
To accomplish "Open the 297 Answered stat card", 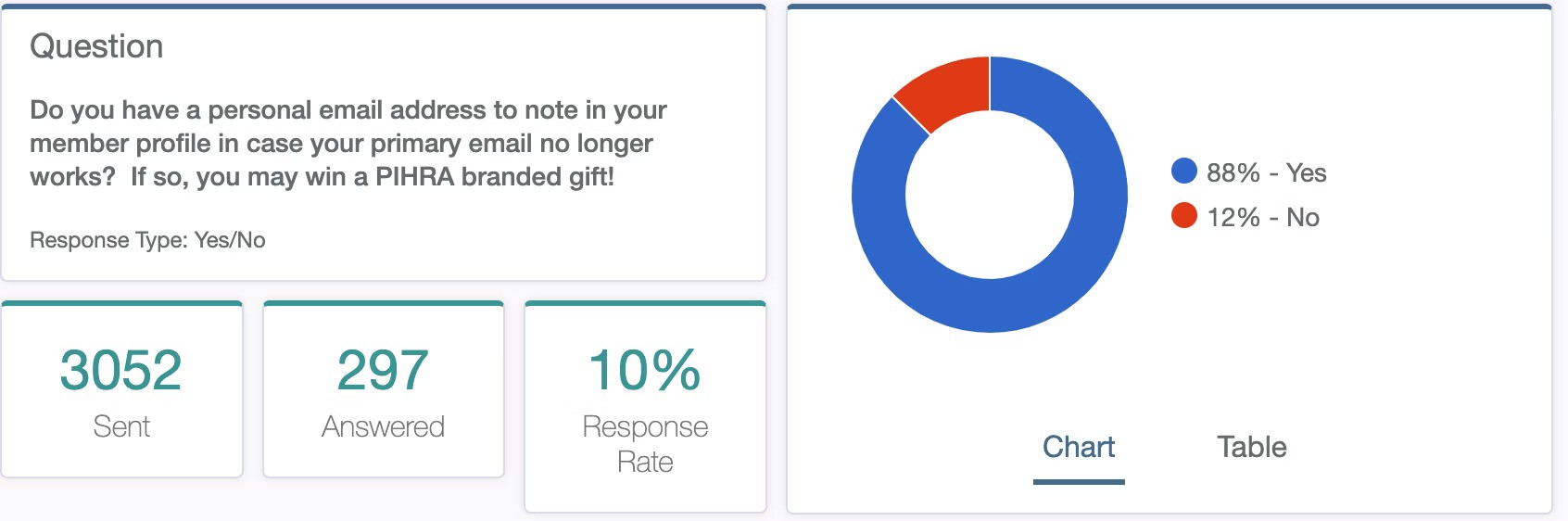I will (384, 389).
